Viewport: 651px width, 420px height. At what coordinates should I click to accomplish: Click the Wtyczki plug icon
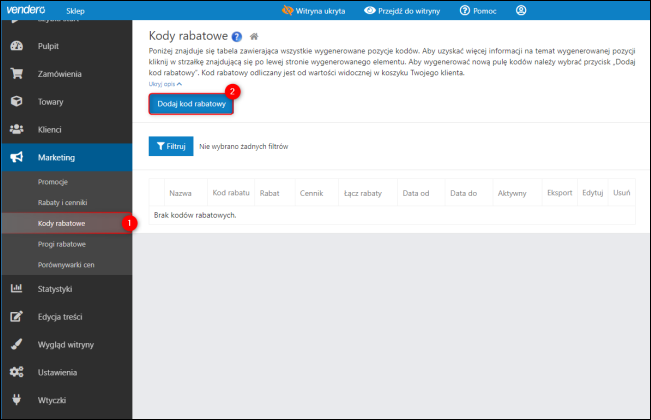tap(17, 400)
